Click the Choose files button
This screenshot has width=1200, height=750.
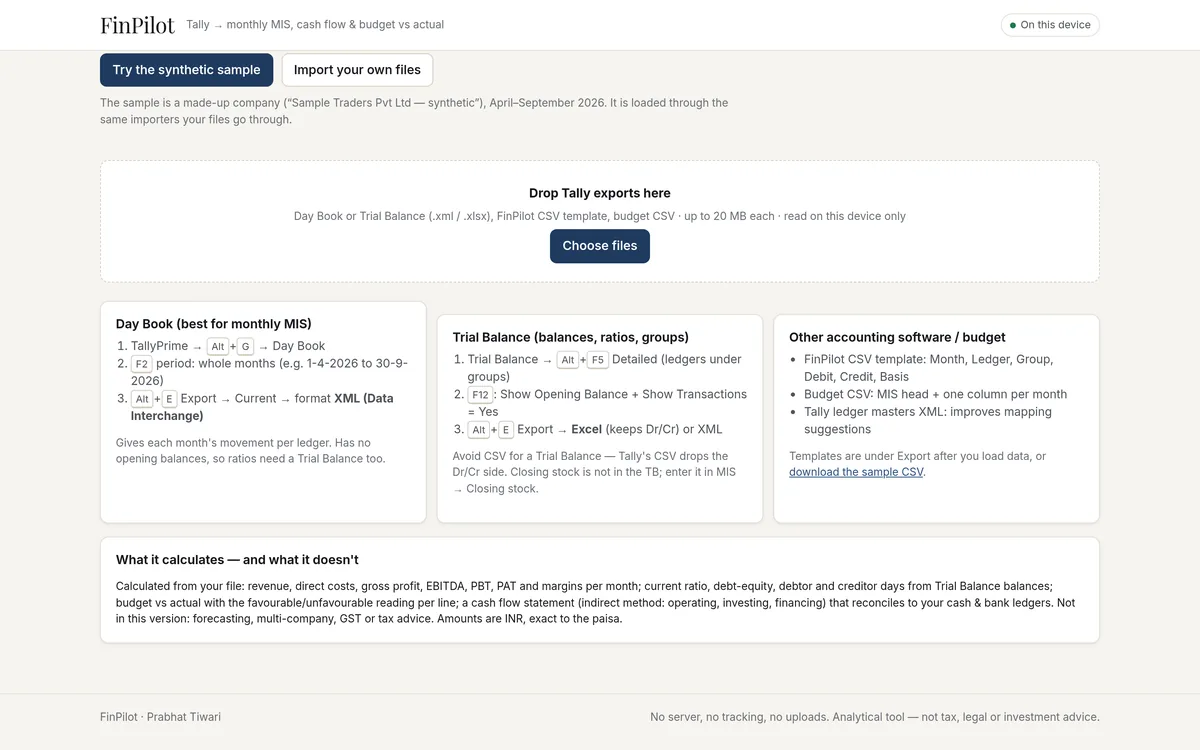600,246
